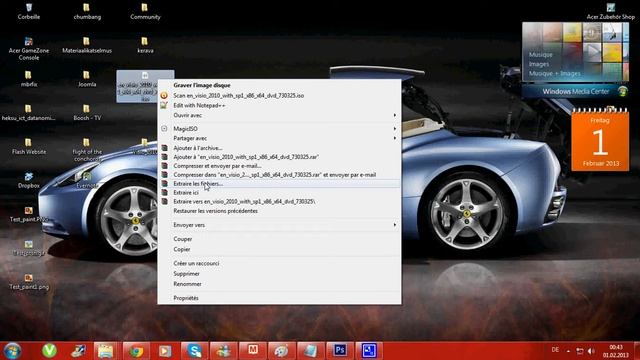Screen dimensions: 640x360
Task: Open Acer Zubehör Shop shortcut
Action: click(x=611, y=11)
